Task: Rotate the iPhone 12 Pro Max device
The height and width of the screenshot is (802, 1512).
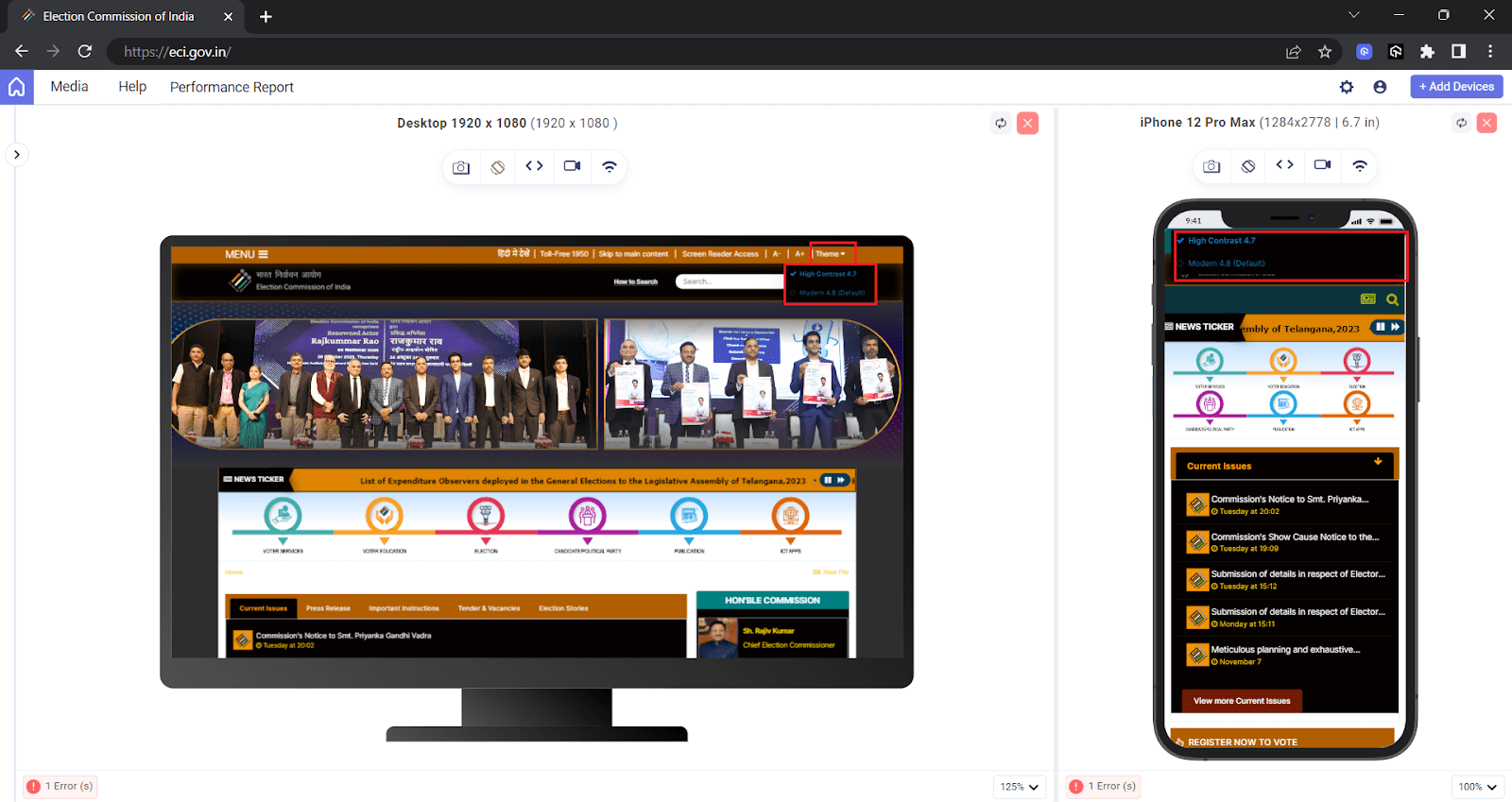Action: pos(1248,166)
